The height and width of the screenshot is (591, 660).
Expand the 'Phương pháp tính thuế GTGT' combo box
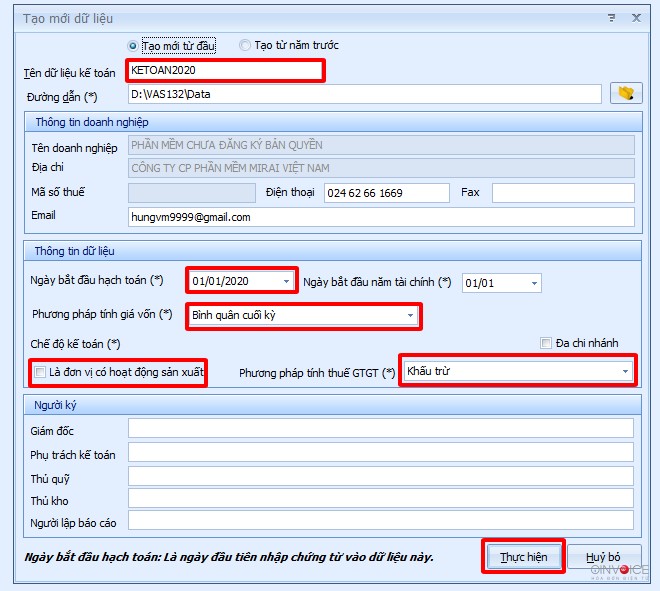625,372
